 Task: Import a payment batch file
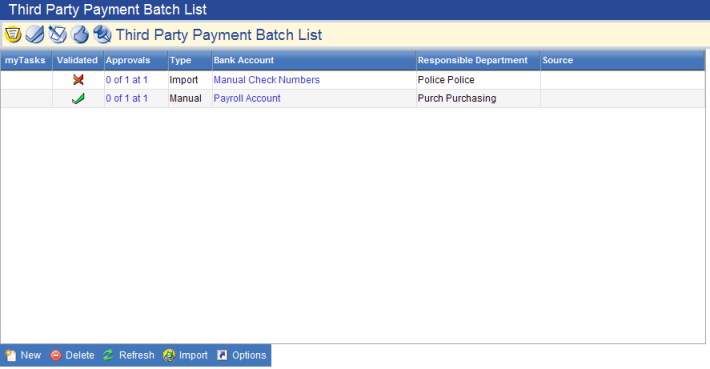(186, 355)
